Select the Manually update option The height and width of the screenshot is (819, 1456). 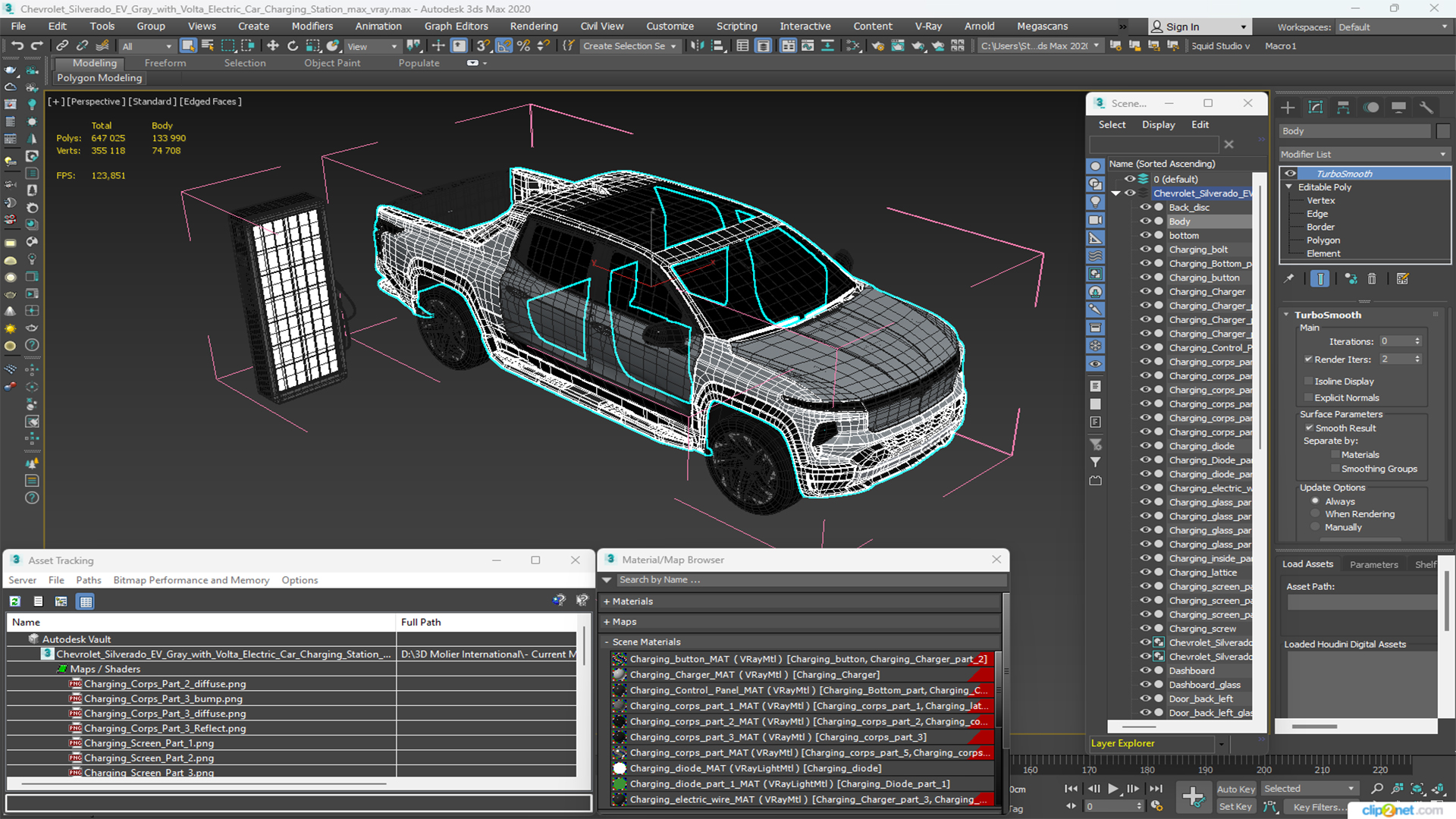point(1315,527)
